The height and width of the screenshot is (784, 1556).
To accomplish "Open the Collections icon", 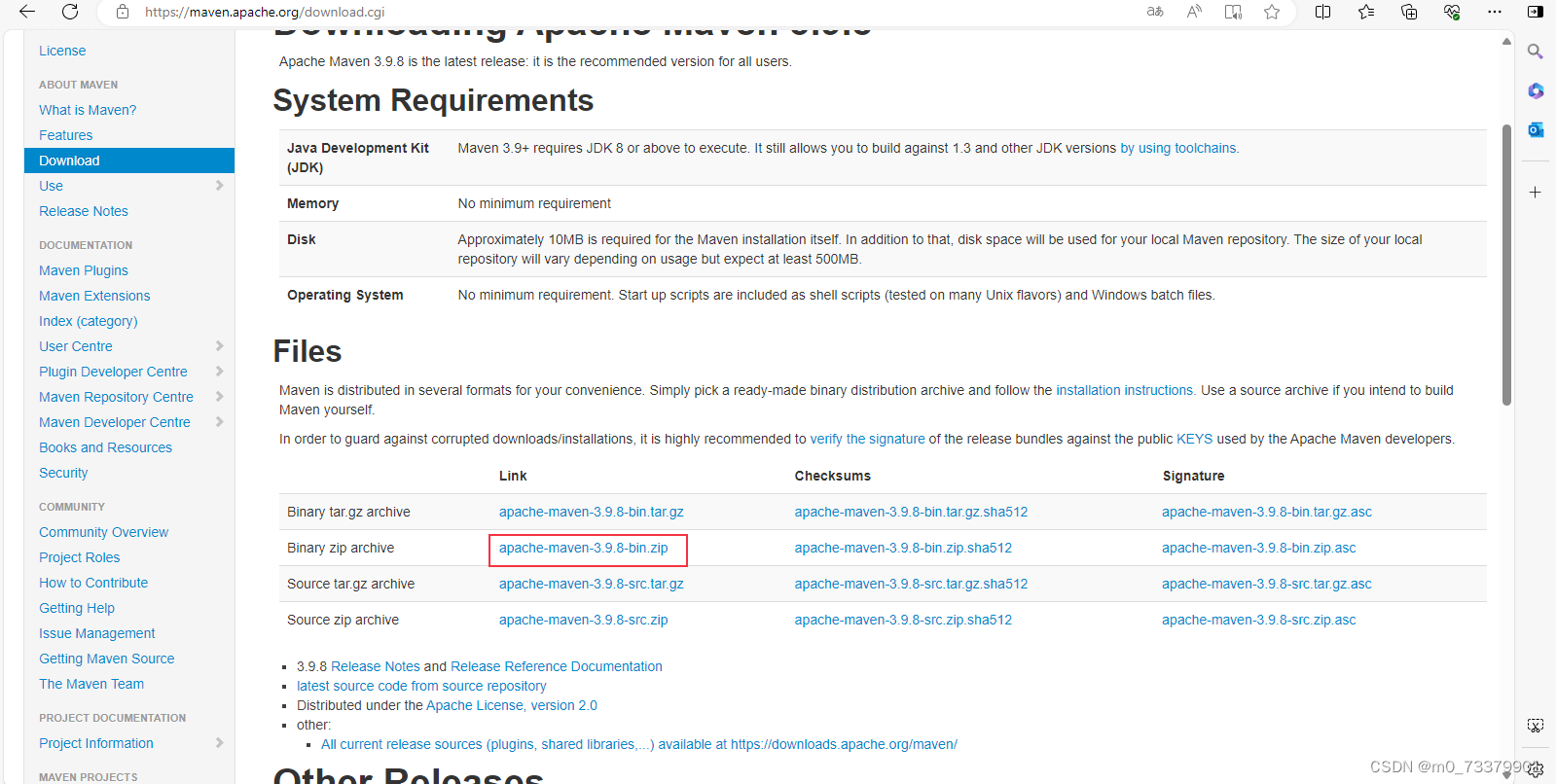I will pyautogui.click(x=1409, y=12).
